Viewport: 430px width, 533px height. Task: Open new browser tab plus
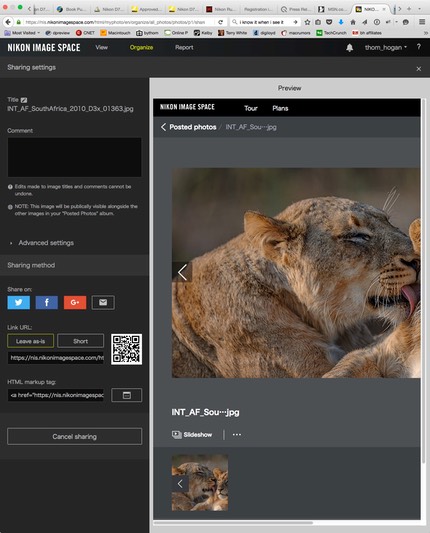click(x=409, y=9)
